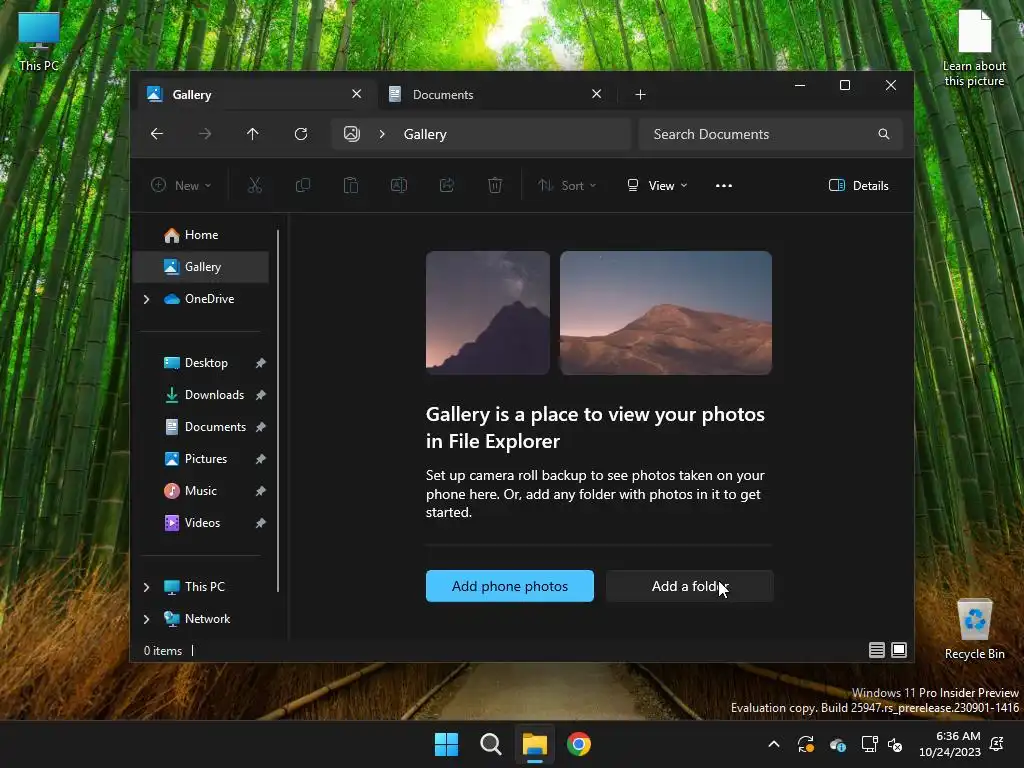Click the search magnifier icon

pyautogui.click(x=884, y=134)
